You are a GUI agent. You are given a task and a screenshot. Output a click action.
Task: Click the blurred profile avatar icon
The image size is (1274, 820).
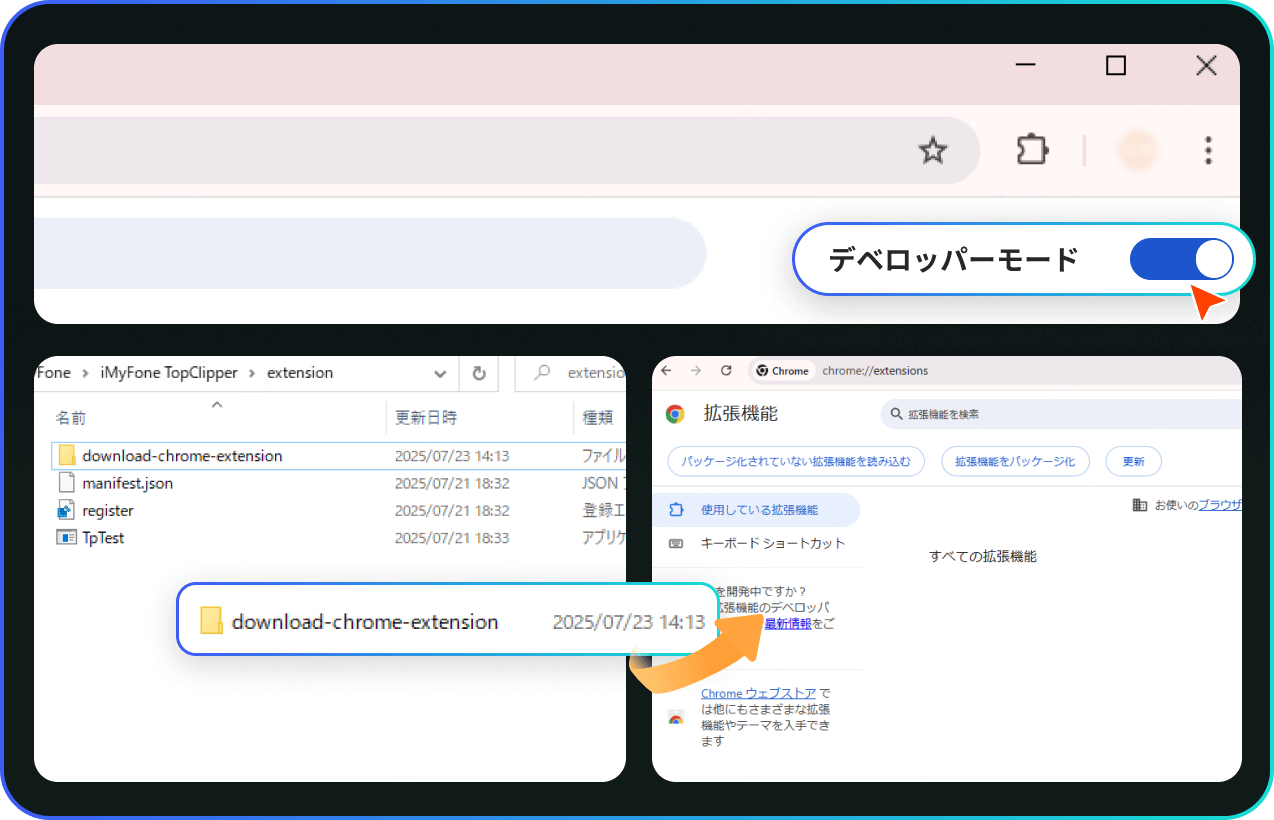pyautogui.click(x=1137, y=151)
